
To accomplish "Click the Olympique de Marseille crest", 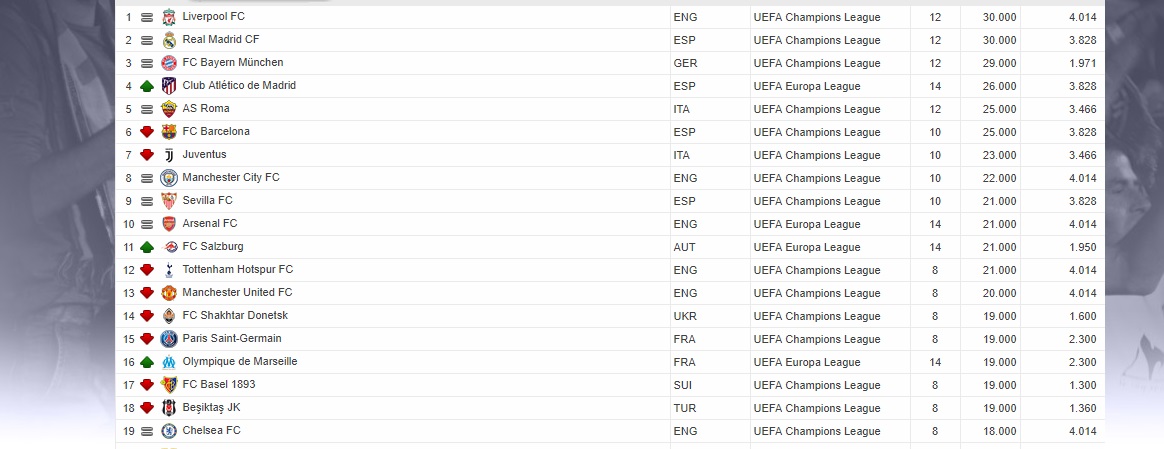I will point(169,362).
